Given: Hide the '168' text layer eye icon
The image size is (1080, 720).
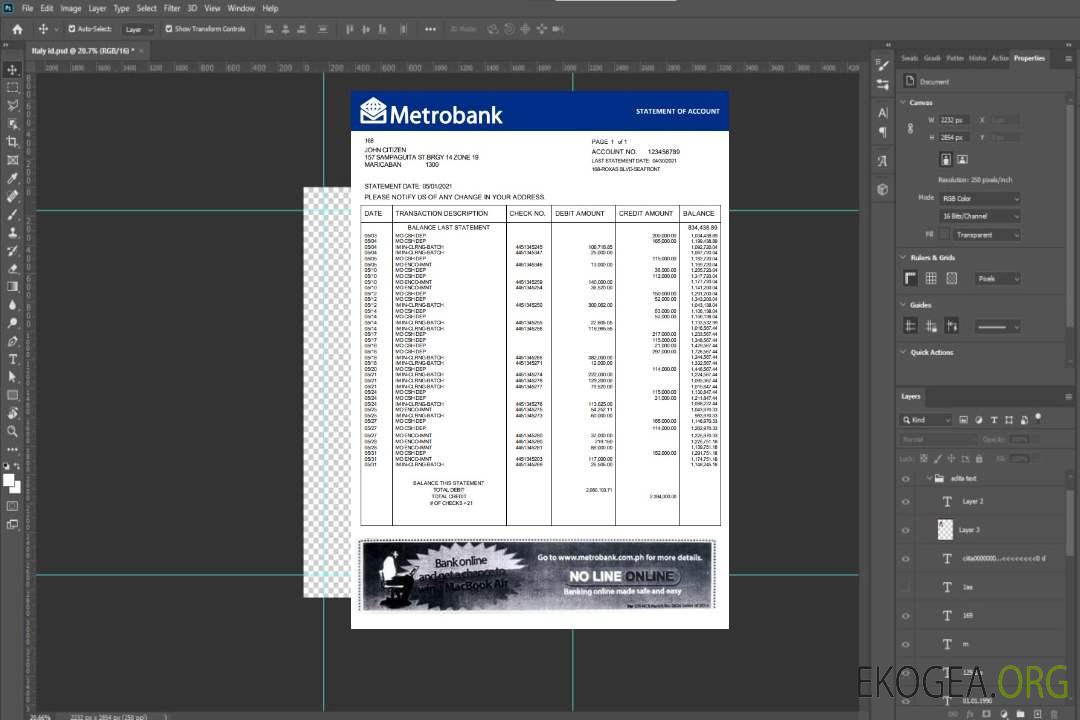Looking at the screenshot, I should click(x=906, y=616).
